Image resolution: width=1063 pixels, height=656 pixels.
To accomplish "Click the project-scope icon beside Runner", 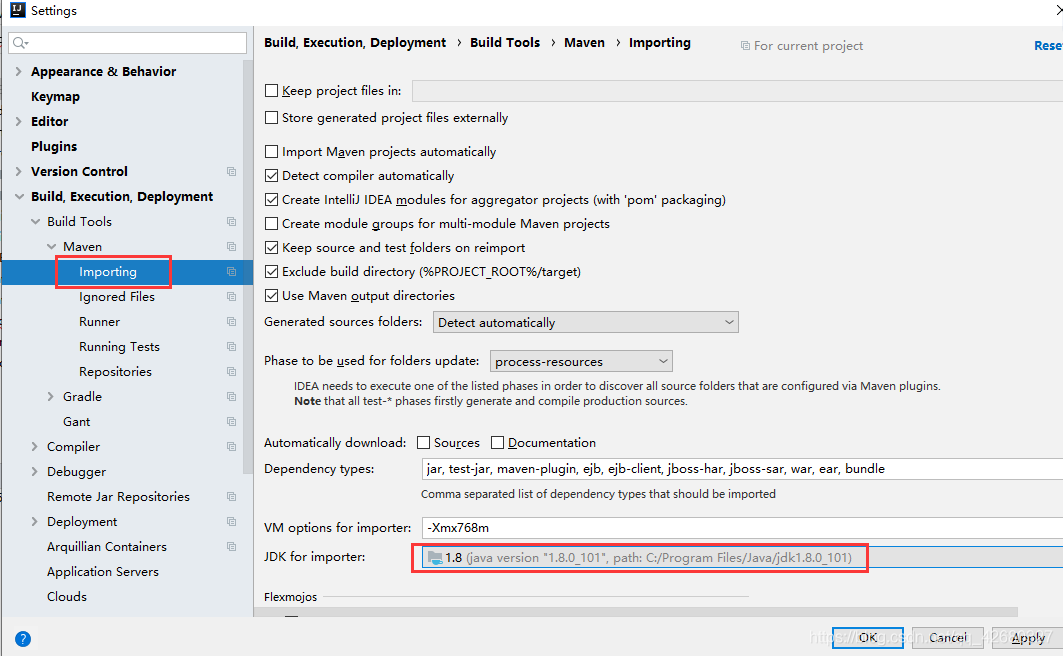I will click(x=231, y=322).
